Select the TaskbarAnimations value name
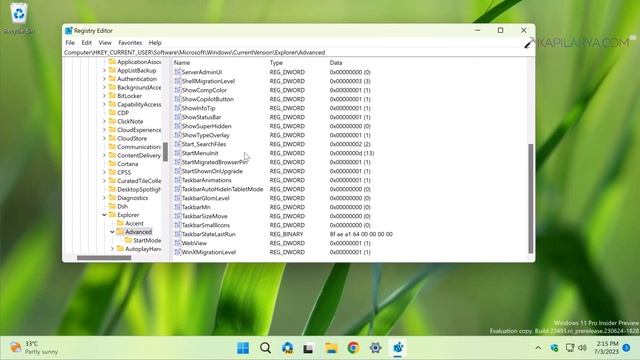 point(207,180)
